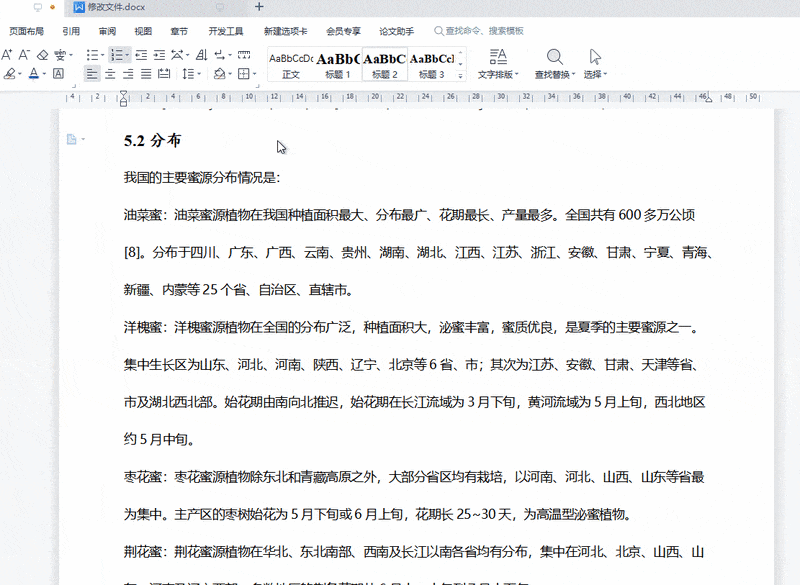This screenshot has height=585, width=800.
Task: Expand the line spacing dropdown
Action: 201,74
